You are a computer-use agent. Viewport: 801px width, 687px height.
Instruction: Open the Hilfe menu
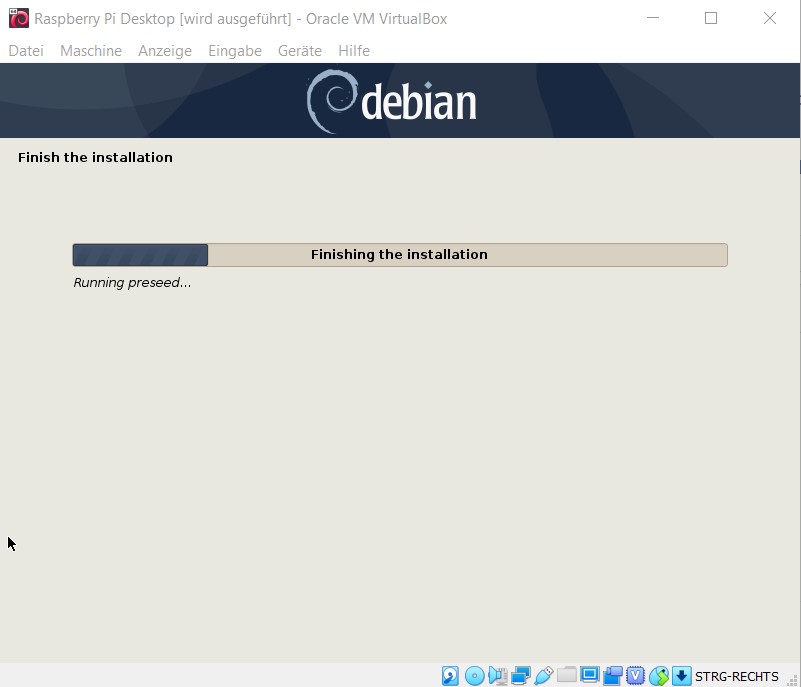pyautogui.click(x=354, y=51)
